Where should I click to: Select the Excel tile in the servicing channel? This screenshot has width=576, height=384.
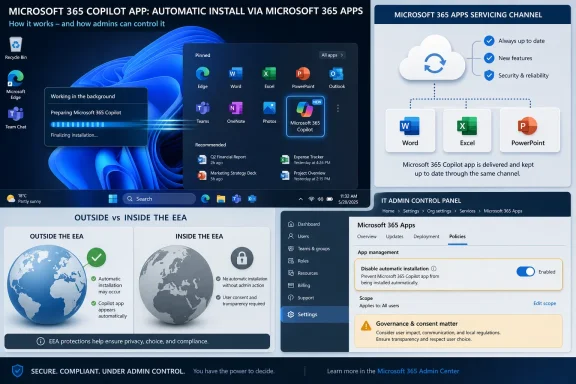tap(467, 130)
